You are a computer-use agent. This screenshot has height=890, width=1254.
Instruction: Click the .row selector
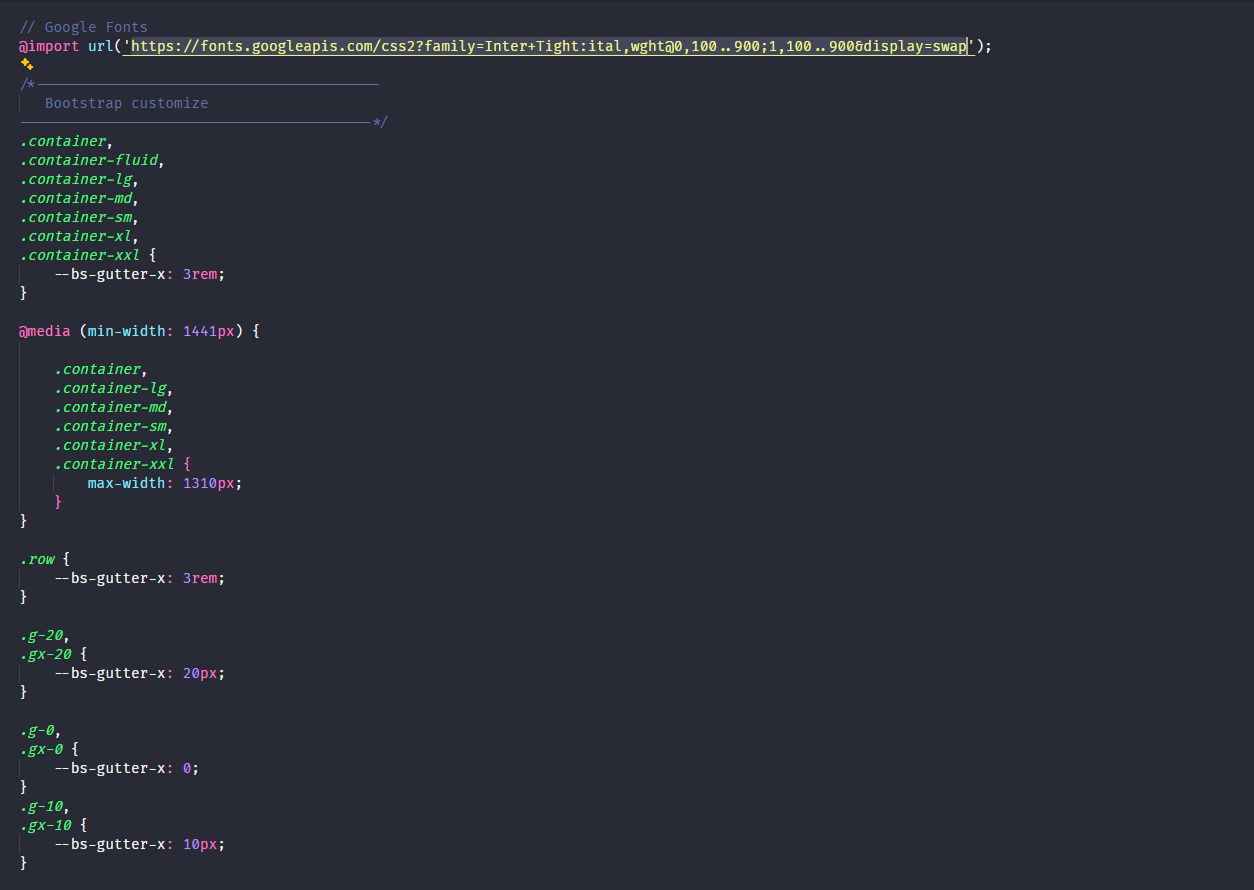pos(38,558)
